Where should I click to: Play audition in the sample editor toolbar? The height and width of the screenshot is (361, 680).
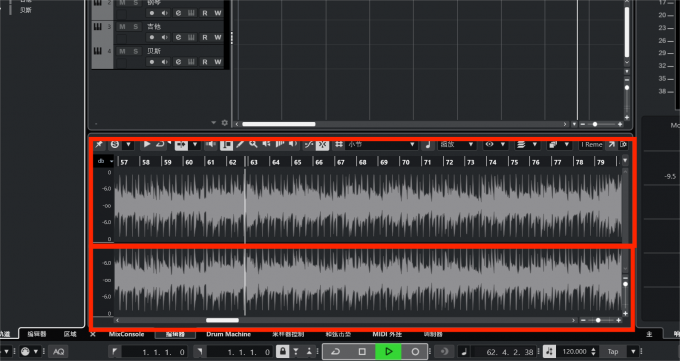147,144
